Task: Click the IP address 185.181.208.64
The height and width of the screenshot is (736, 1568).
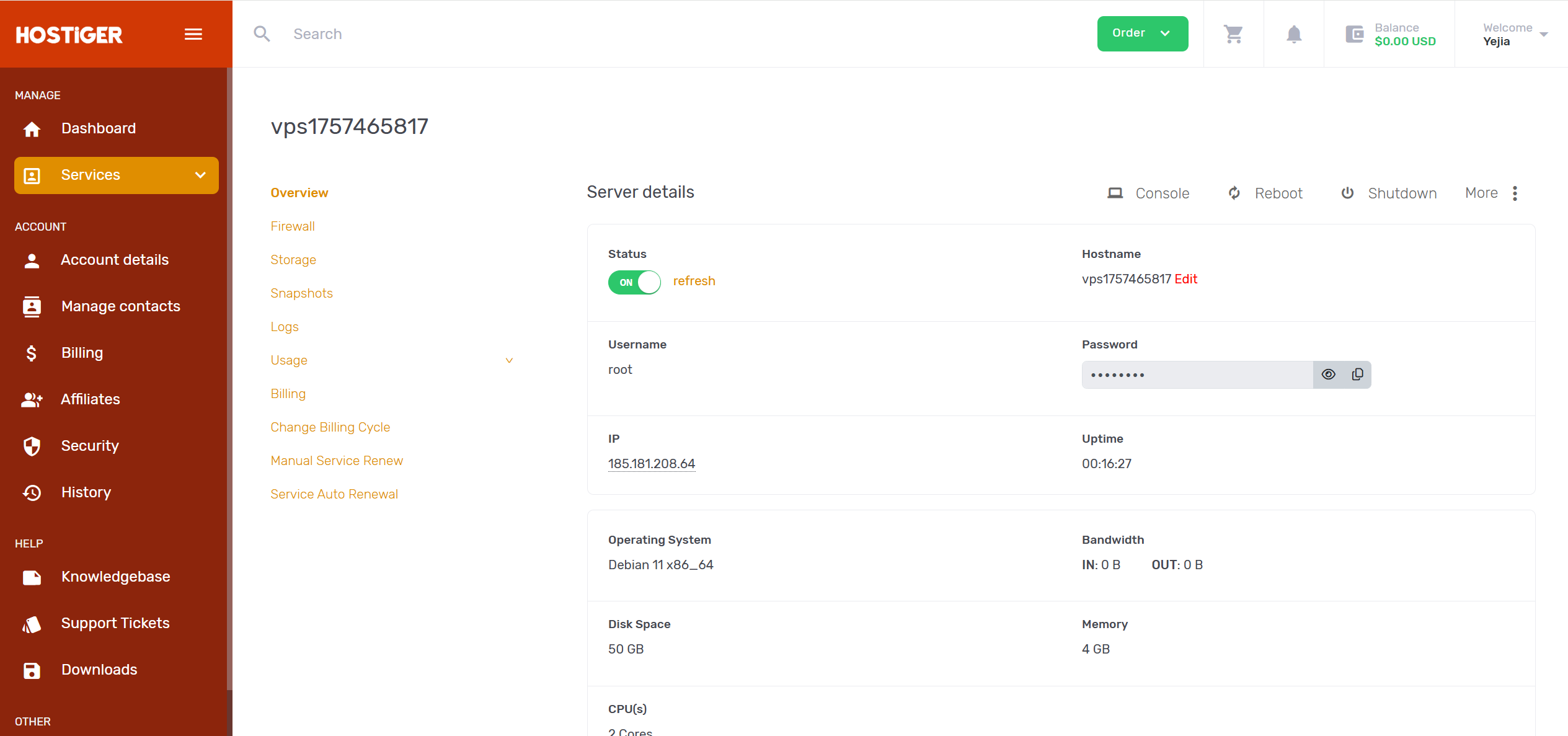Action: tap(652, 464)
